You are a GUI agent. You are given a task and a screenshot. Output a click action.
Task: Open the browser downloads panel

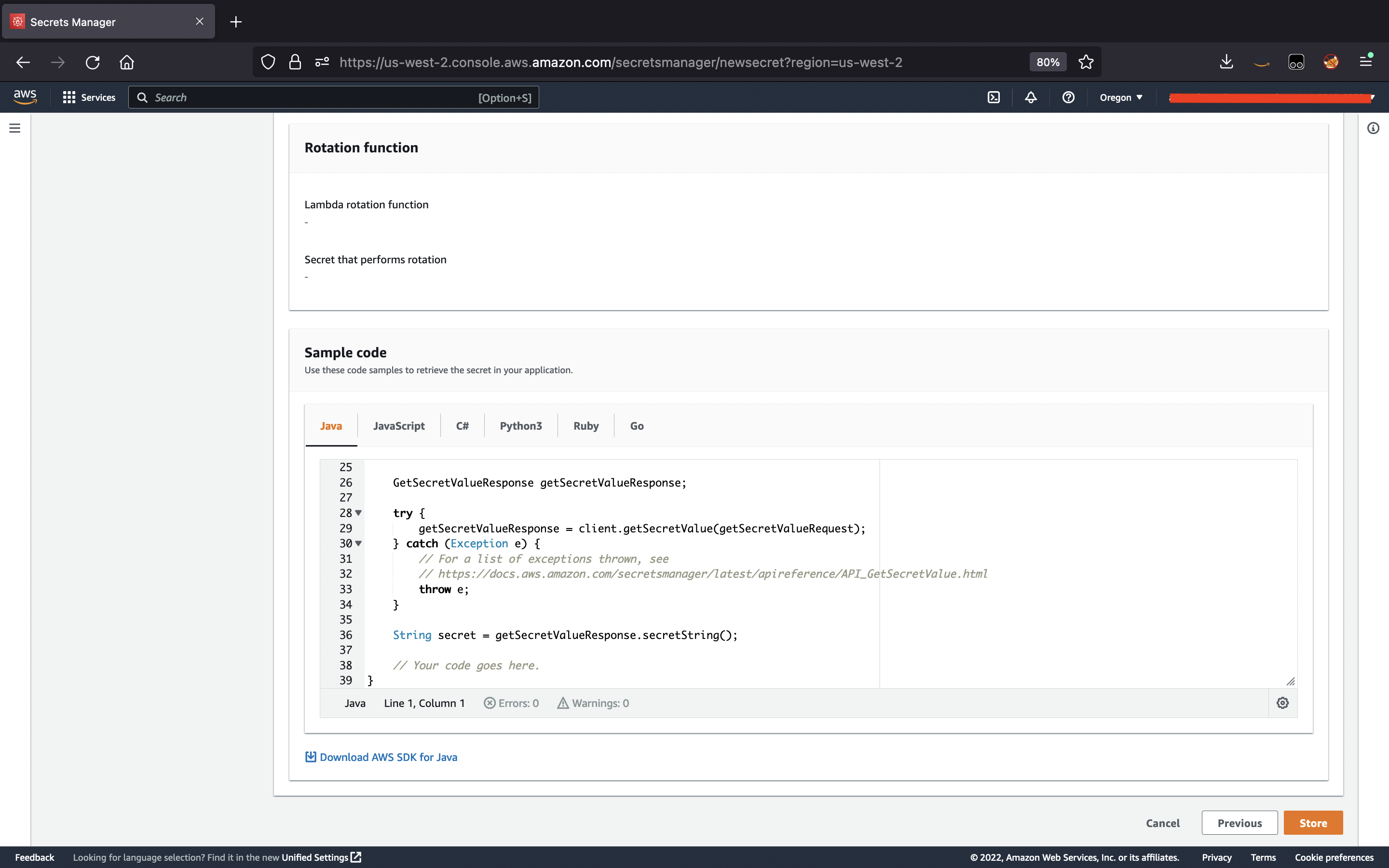click(1226, 62)
